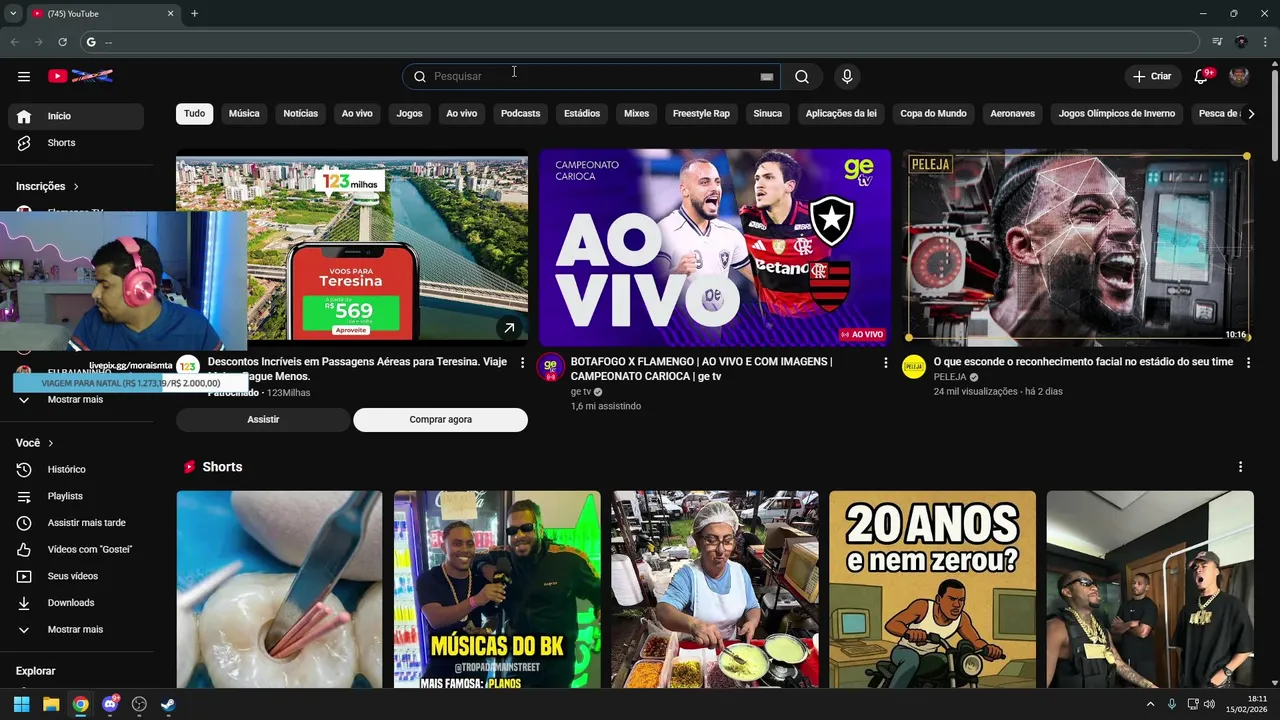Open Downloads in sidebar
The height and width of the screenshot is (720, 1280).
76,603
